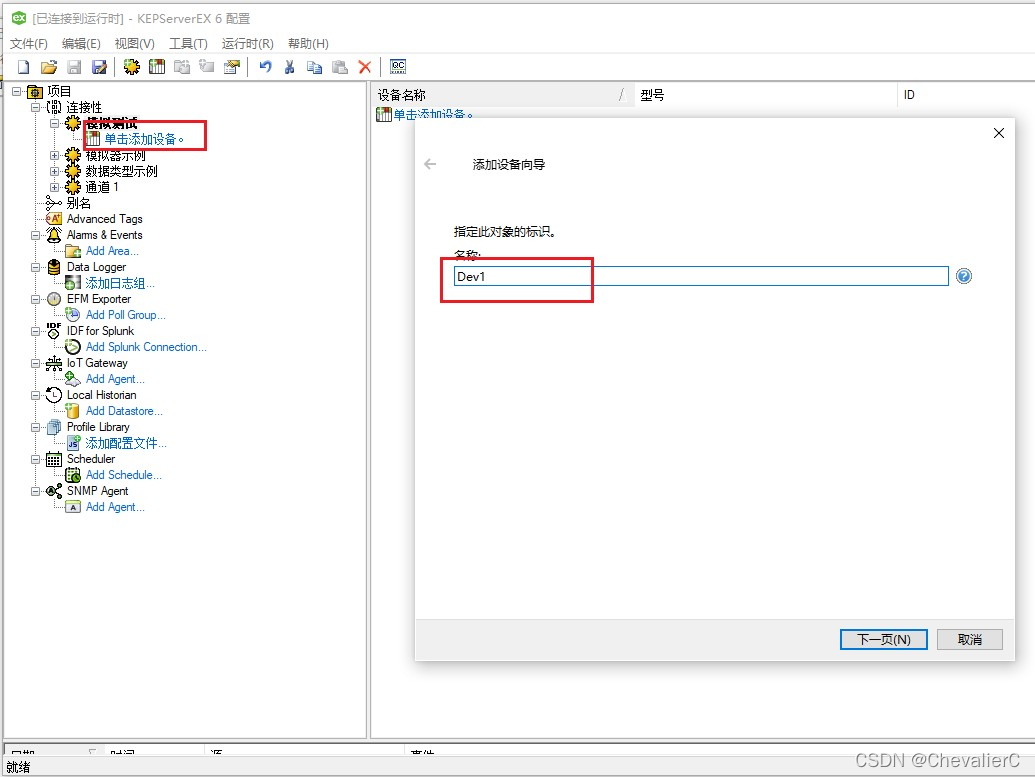Screen dimensions: 1035x777
Task: Click the 取消 button in wizard
Action: (x=970, y=639)
